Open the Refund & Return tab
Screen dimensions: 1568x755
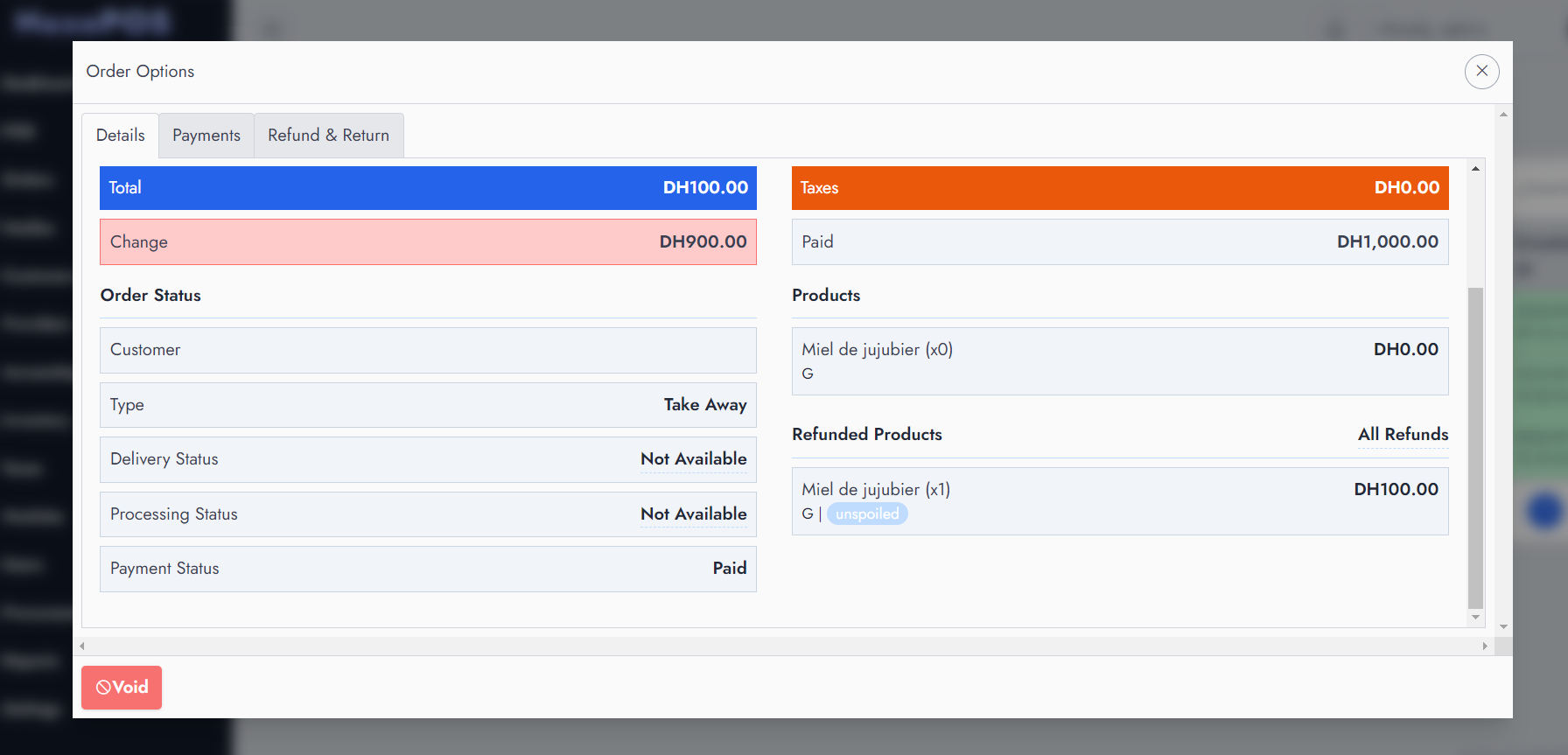tap(328, 136)
